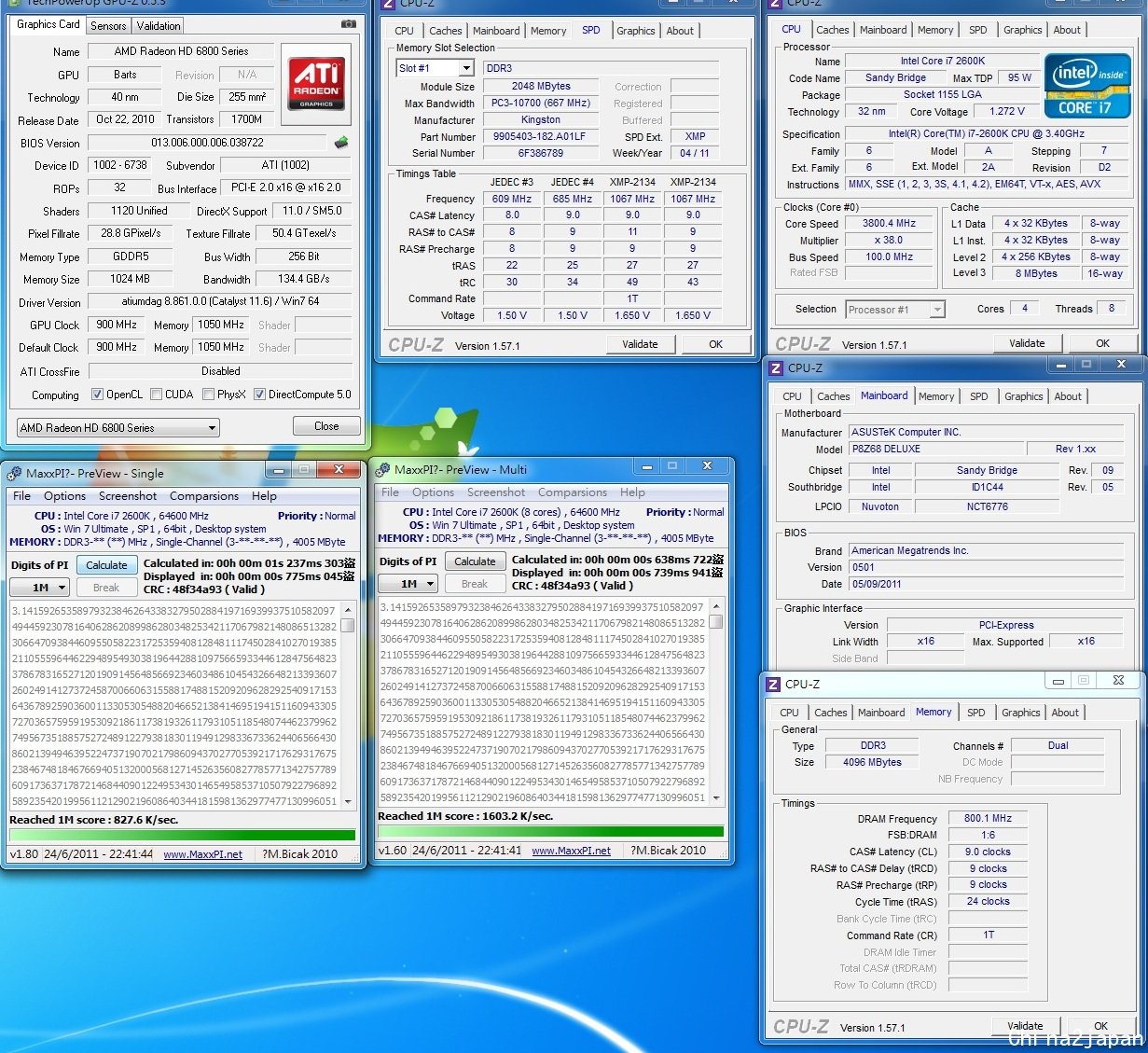Click the Intel Core i7 logo
Image resolution: width=1148 pixels, height=1053 pixels.
click(x=1087, y=86)
